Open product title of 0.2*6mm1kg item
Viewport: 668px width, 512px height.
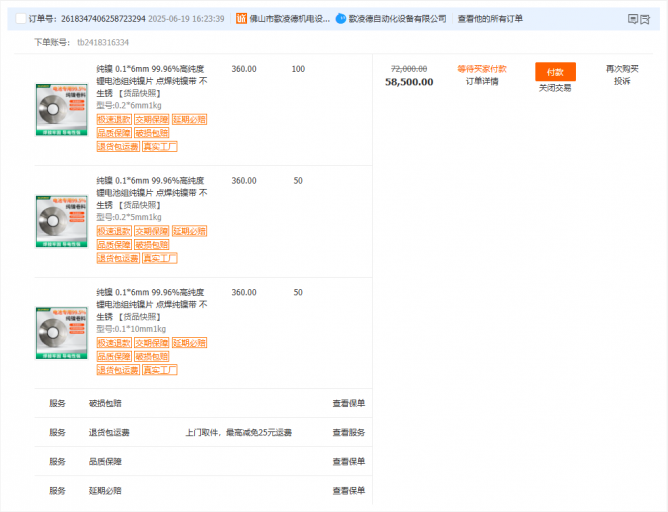pos(152,81)
